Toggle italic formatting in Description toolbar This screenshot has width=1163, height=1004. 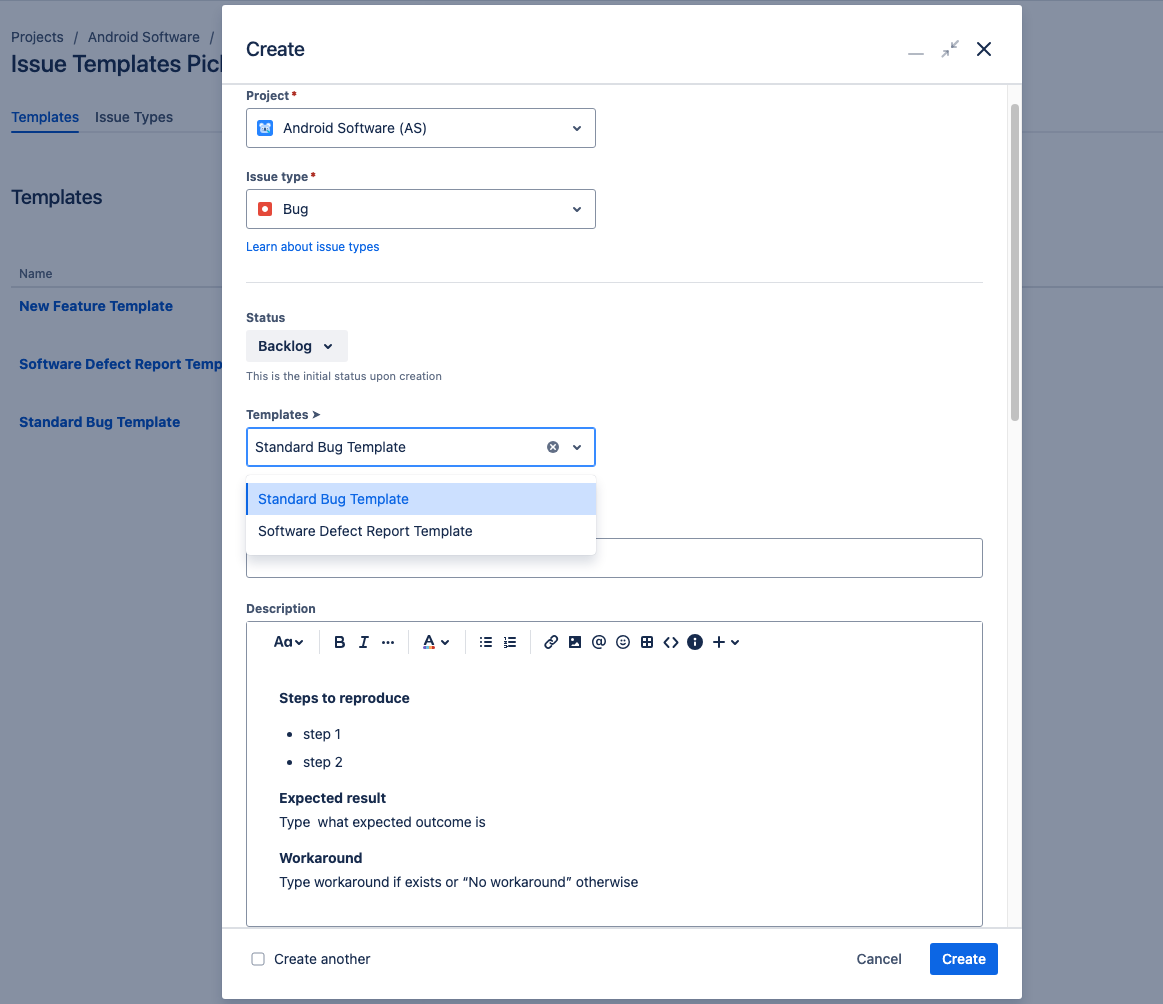click(x=363, y=642)
